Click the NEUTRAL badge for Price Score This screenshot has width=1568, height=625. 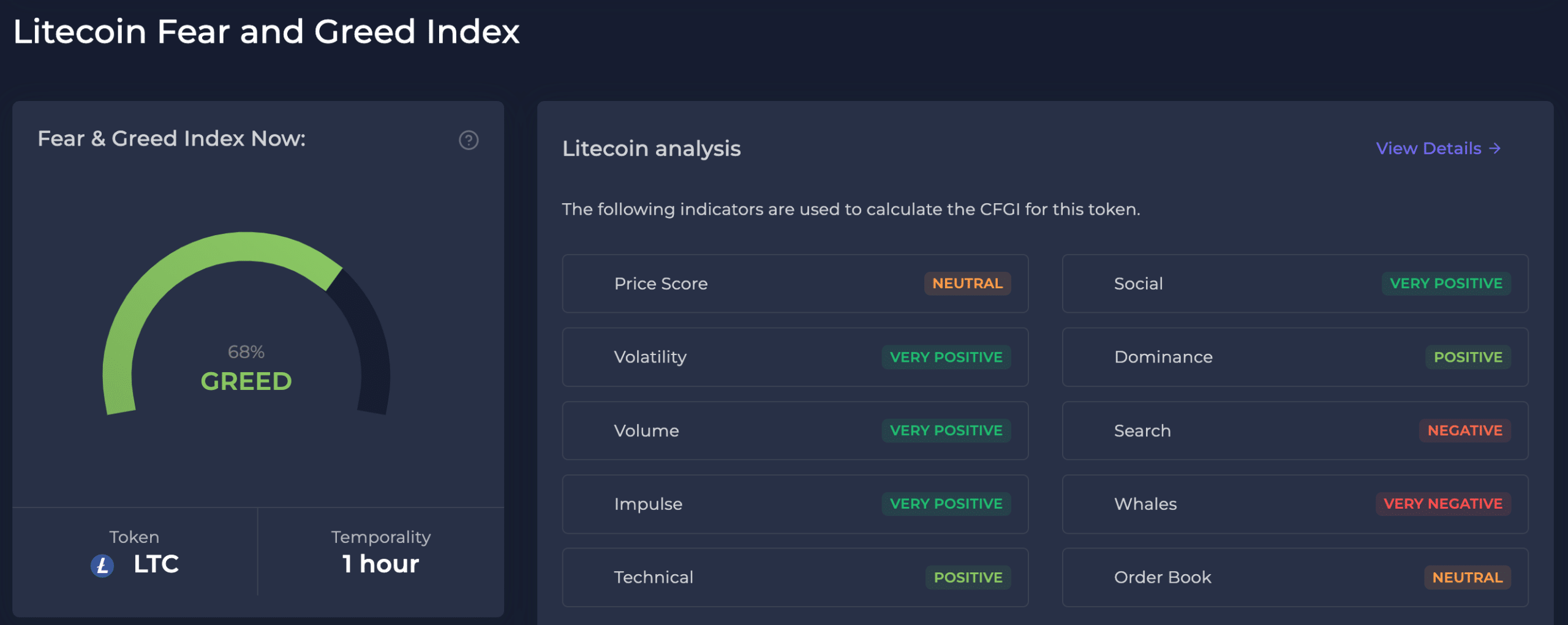point(967,284)
